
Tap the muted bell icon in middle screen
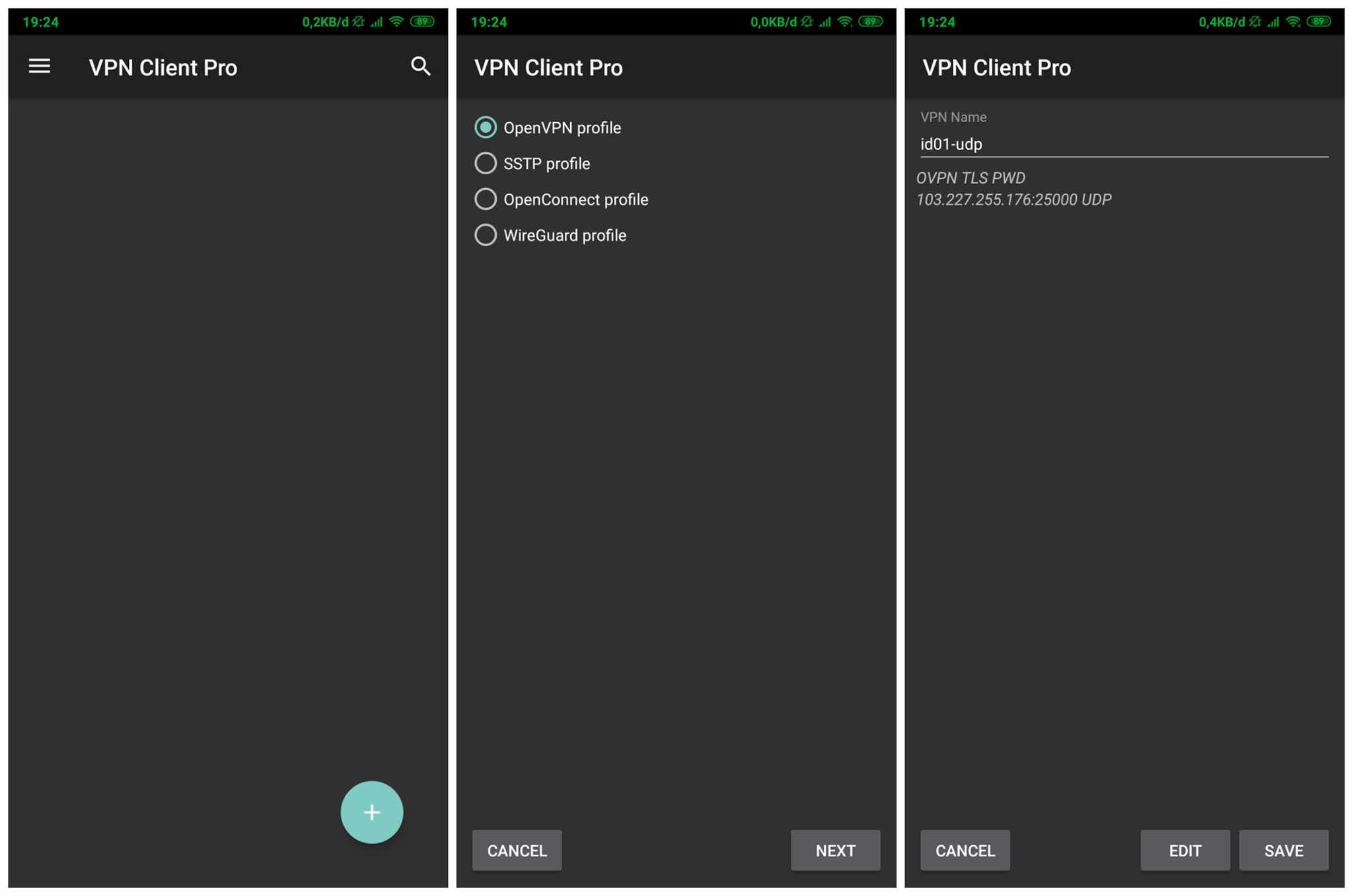(x=807, y=22)
